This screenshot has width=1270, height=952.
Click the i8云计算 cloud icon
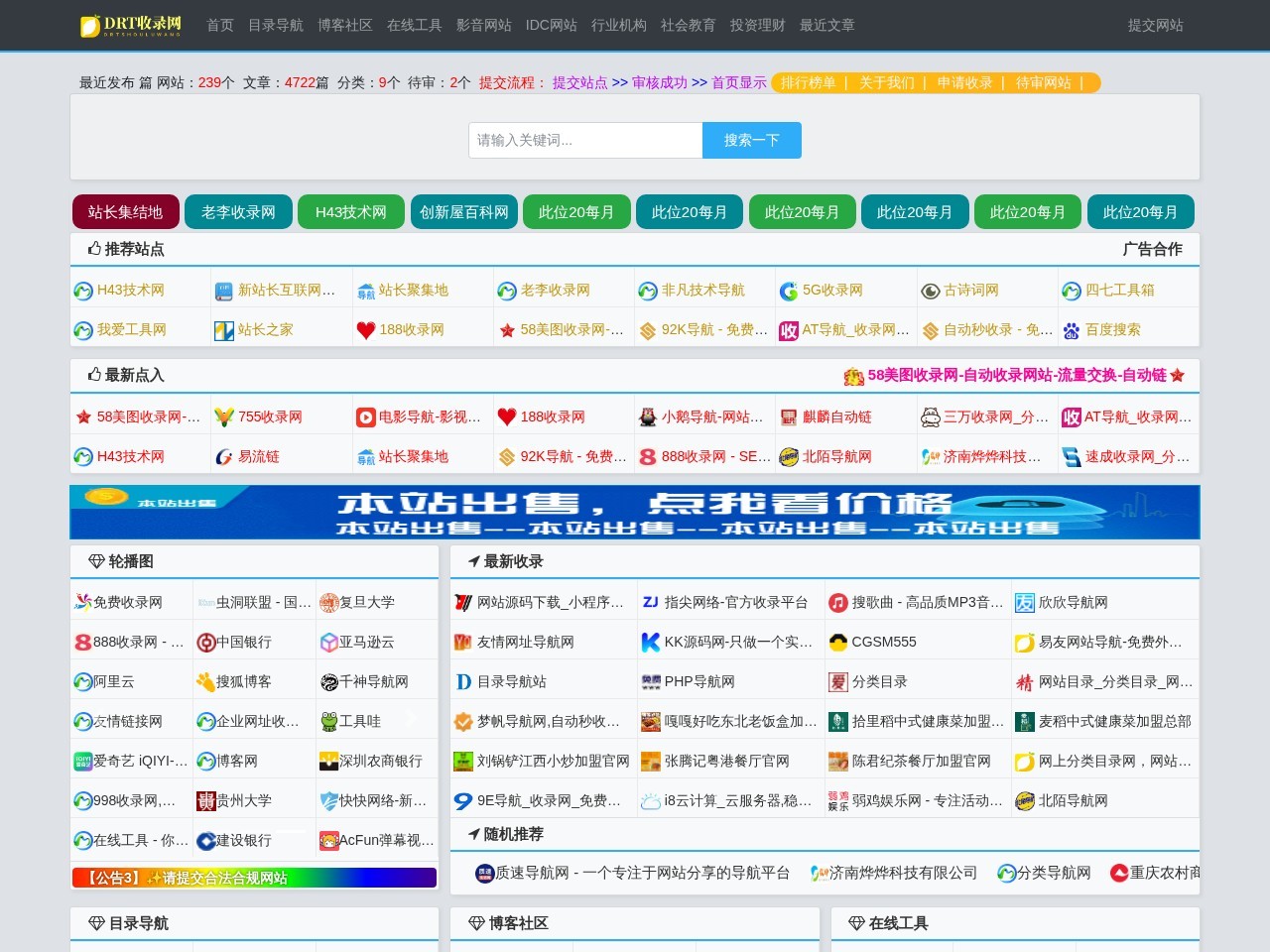click(651, 800)
